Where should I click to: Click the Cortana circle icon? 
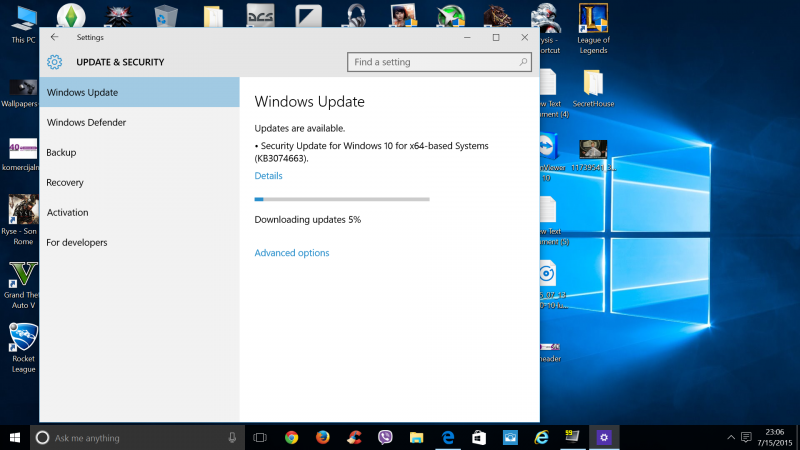42,438
